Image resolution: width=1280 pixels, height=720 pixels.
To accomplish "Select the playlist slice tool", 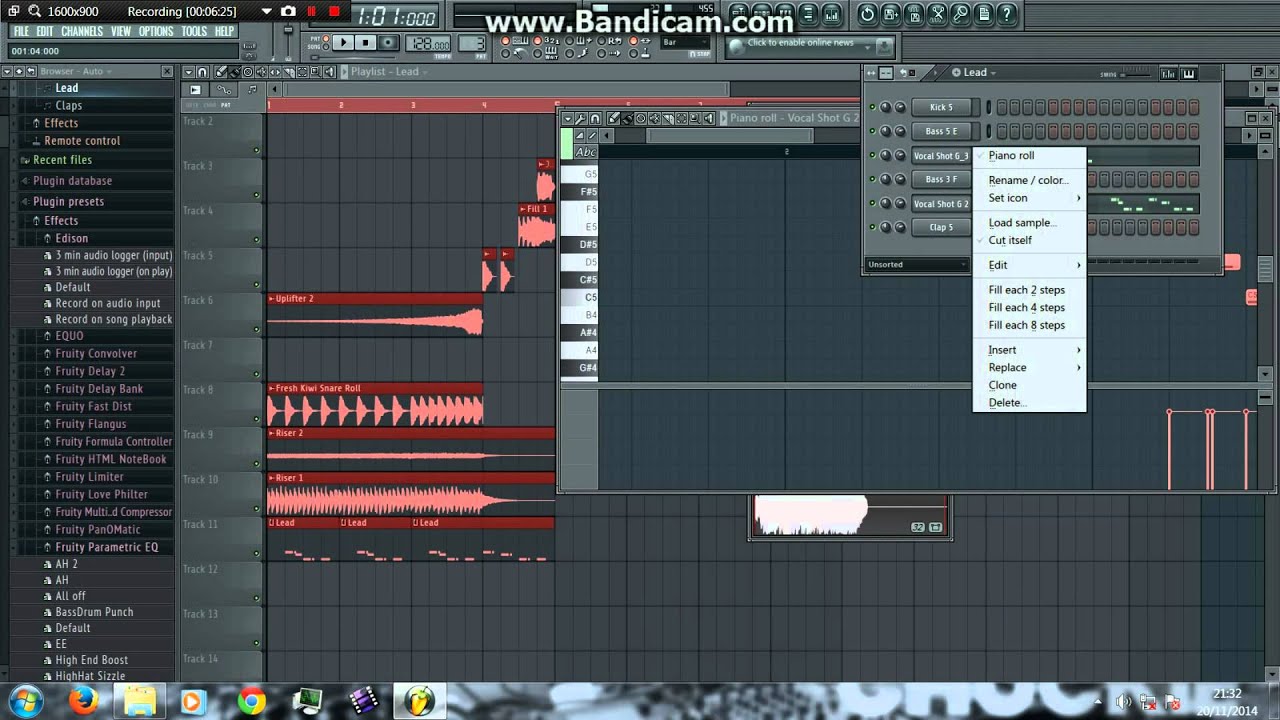I will click(289, 72).
